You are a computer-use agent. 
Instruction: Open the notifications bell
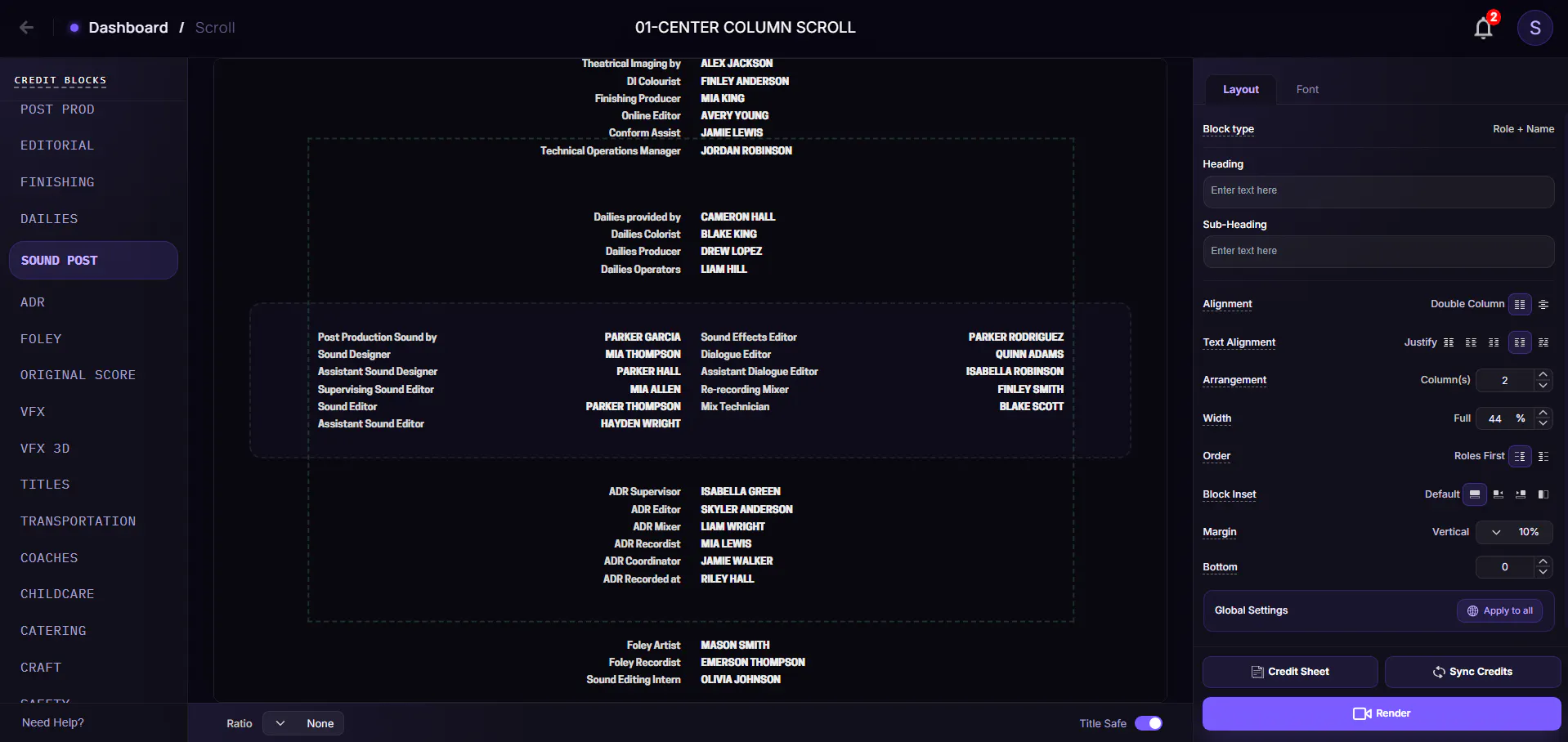tap(1483, 29)
